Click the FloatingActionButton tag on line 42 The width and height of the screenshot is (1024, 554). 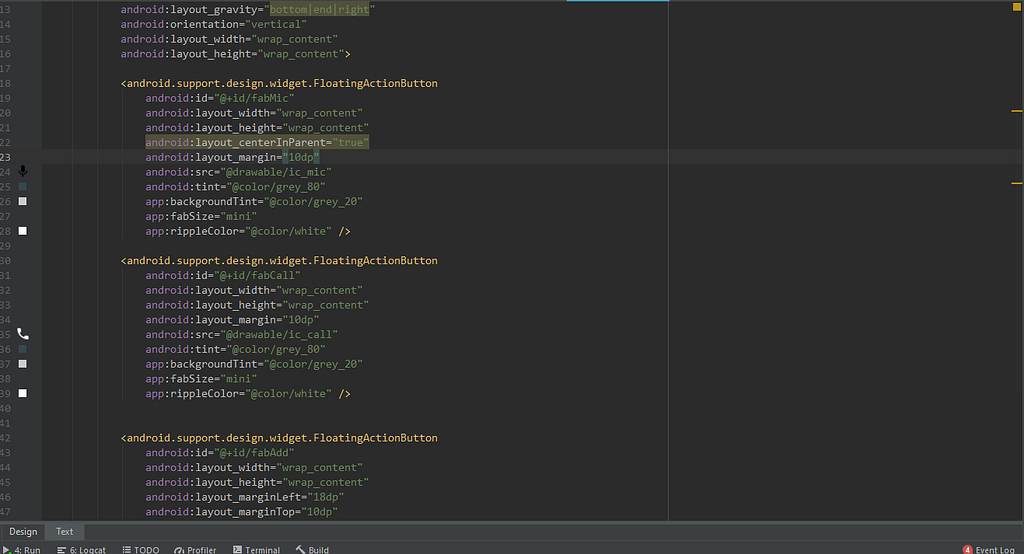click(x=281, y=438)
